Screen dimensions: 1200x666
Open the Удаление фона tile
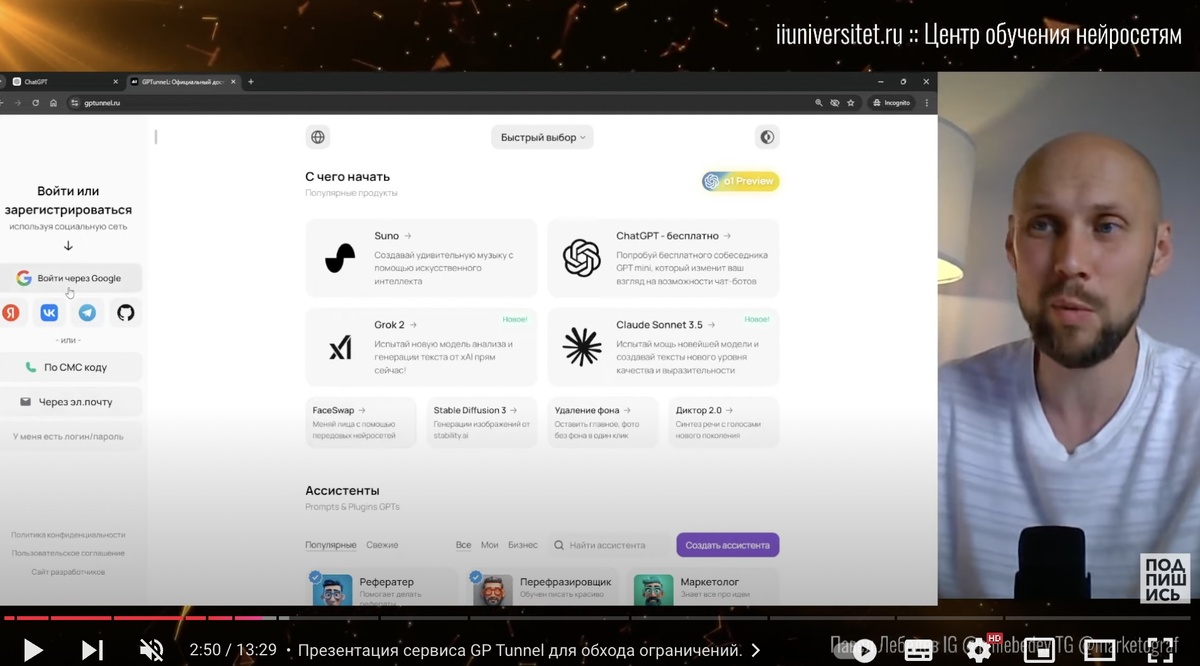tap(603, 422)
